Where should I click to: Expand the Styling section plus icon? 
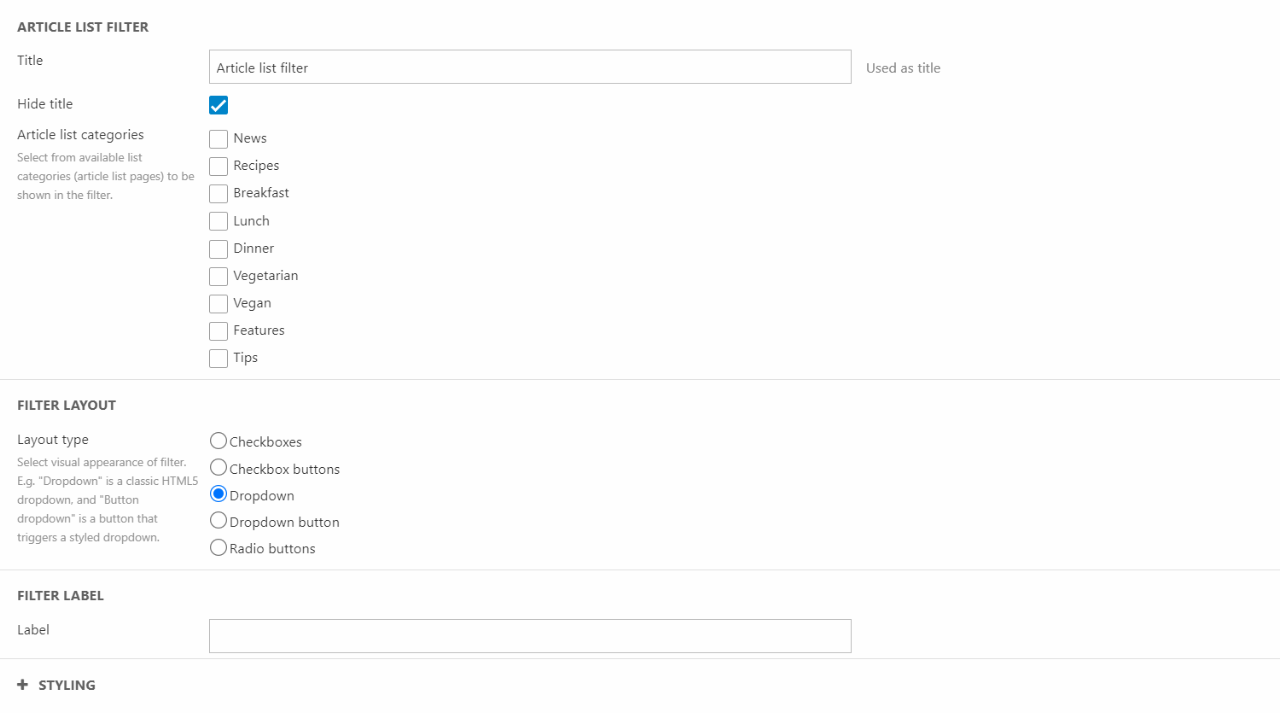[23, 685]
